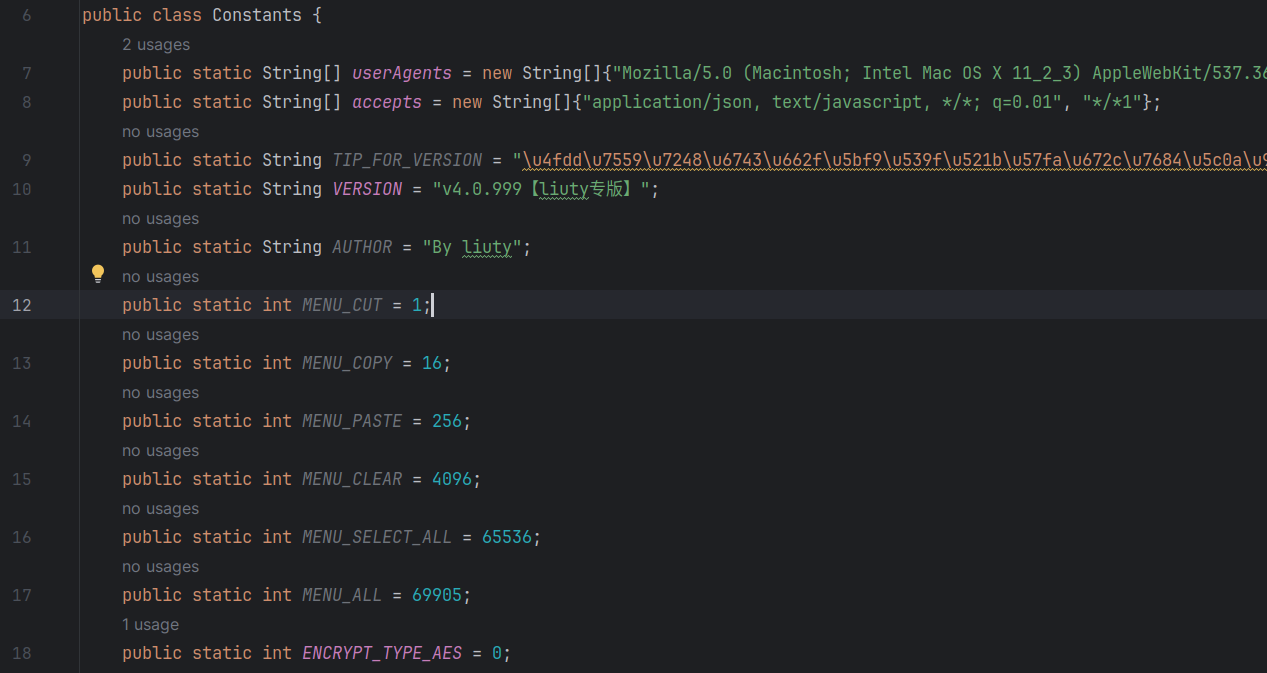
Task: Click 'no usages' hint above MENU_COPY
Action: tap(160, 335)
